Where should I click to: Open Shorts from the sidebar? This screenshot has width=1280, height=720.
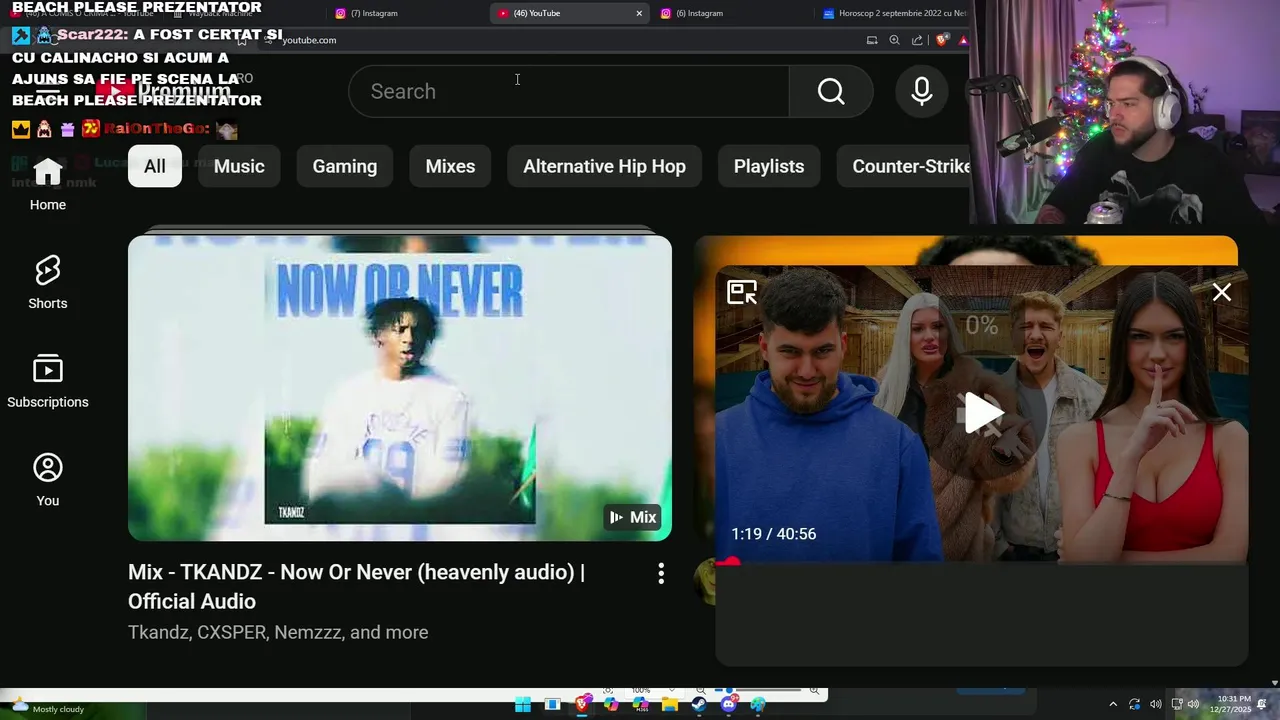pos(48,282)
